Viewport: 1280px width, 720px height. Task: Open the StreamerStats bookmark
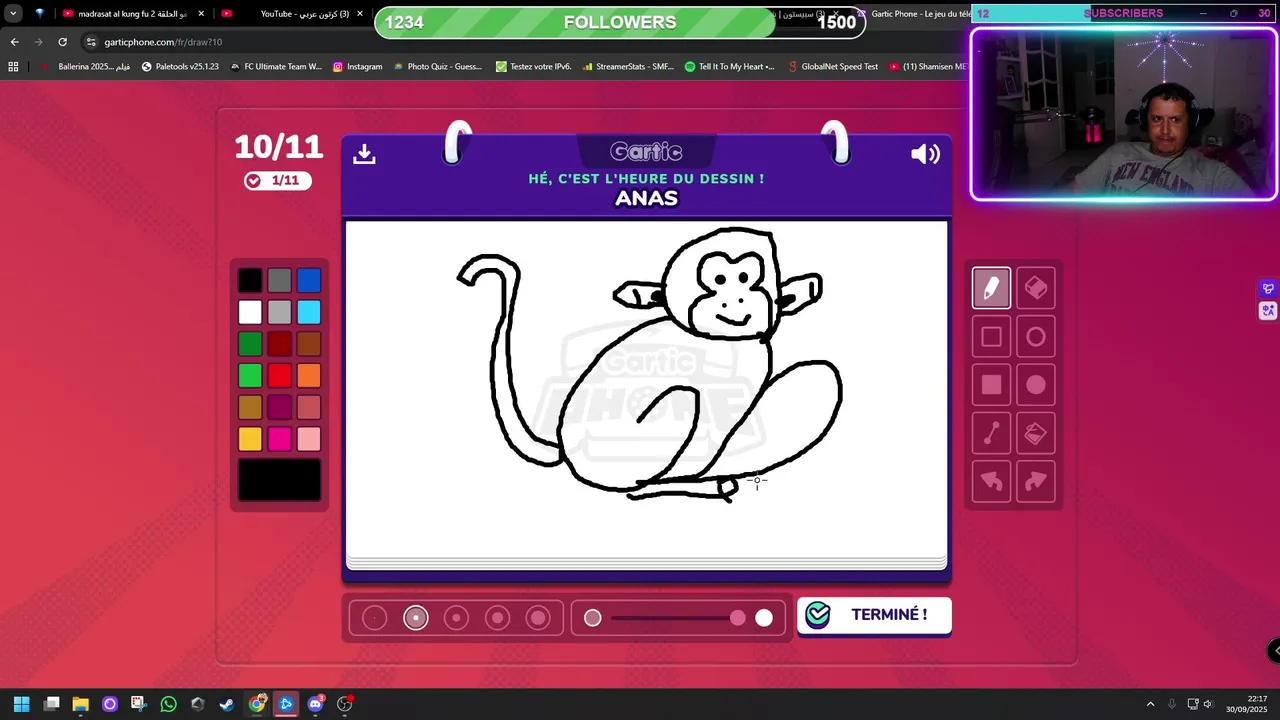(627, 67)
